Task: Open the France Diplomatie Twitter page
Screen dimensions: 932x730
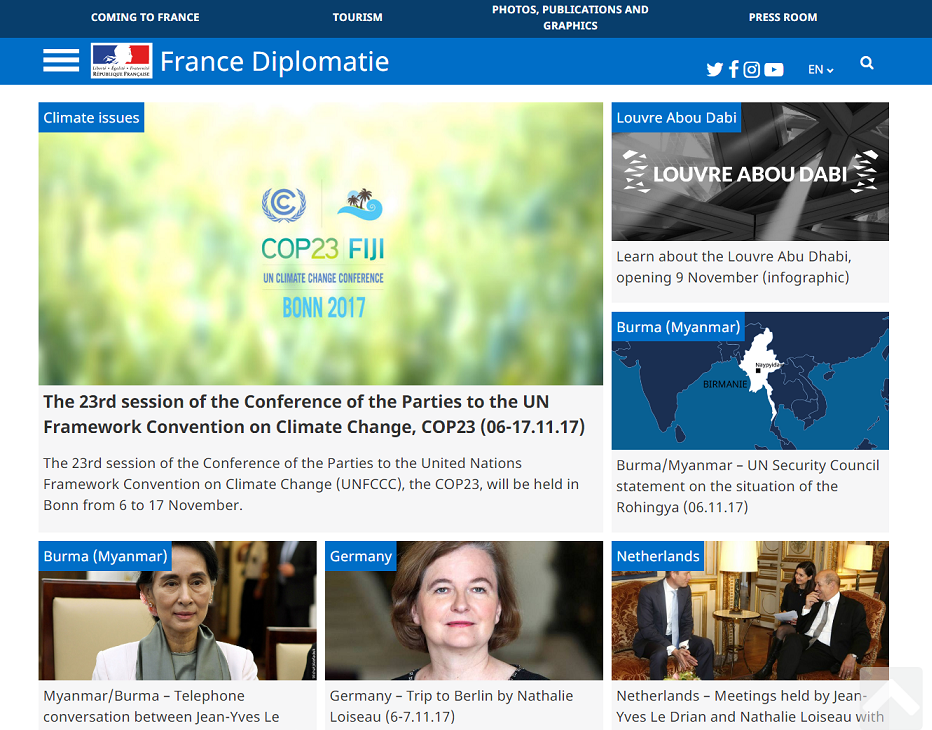Action: [x=714, y=70]
